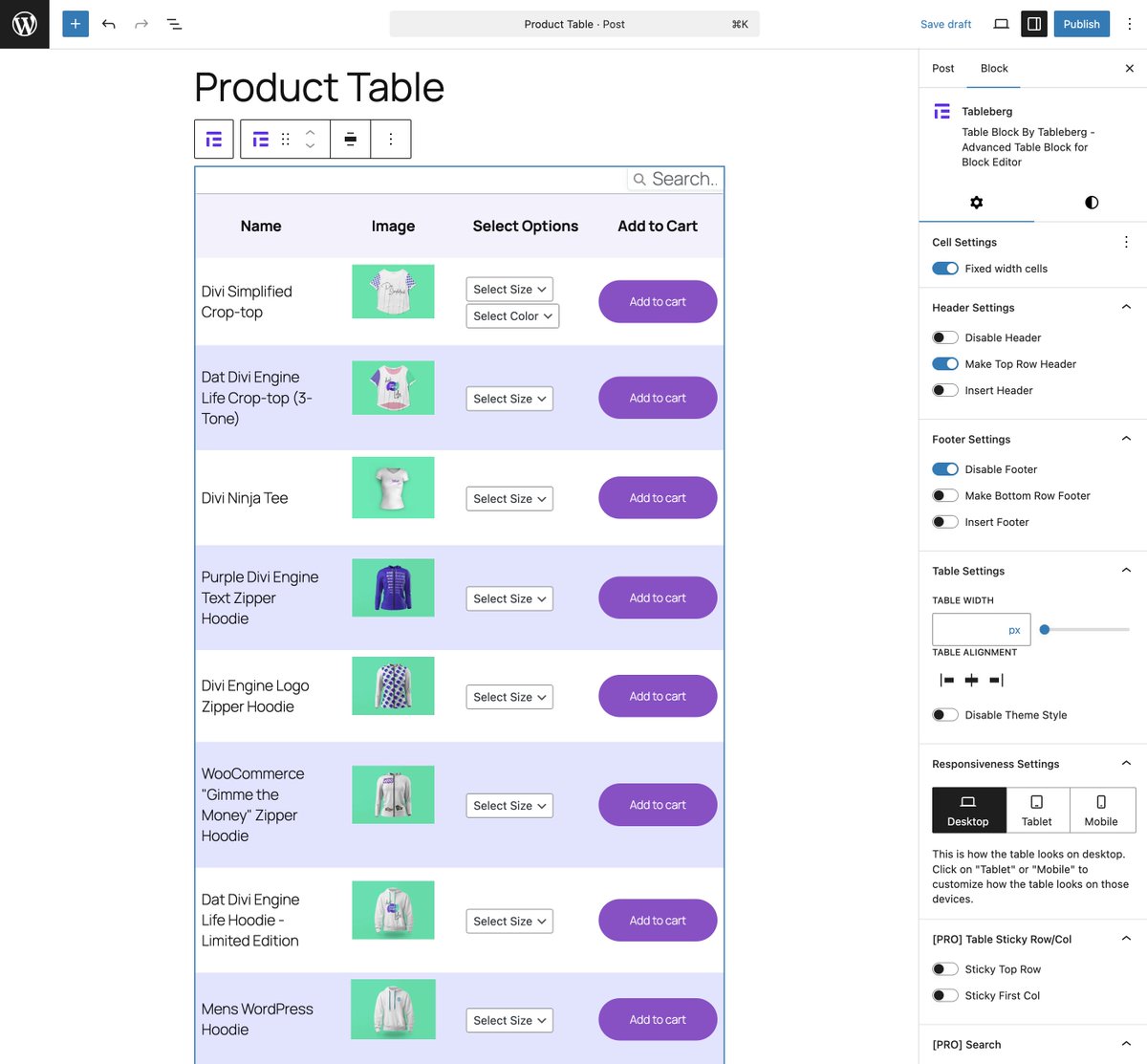Open Cell Settings options via its three-dot menu
Viewport: 1147px width, 1064px height.
(x=1126, y=242)
